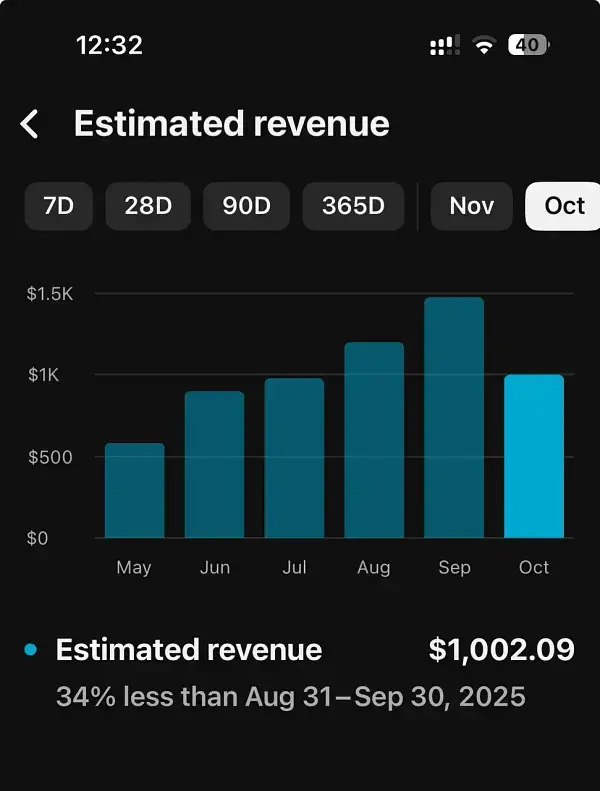The height and width of the screenshot is (791, 600).
Task: Choose the 365D time range
Action: [353, 206]
